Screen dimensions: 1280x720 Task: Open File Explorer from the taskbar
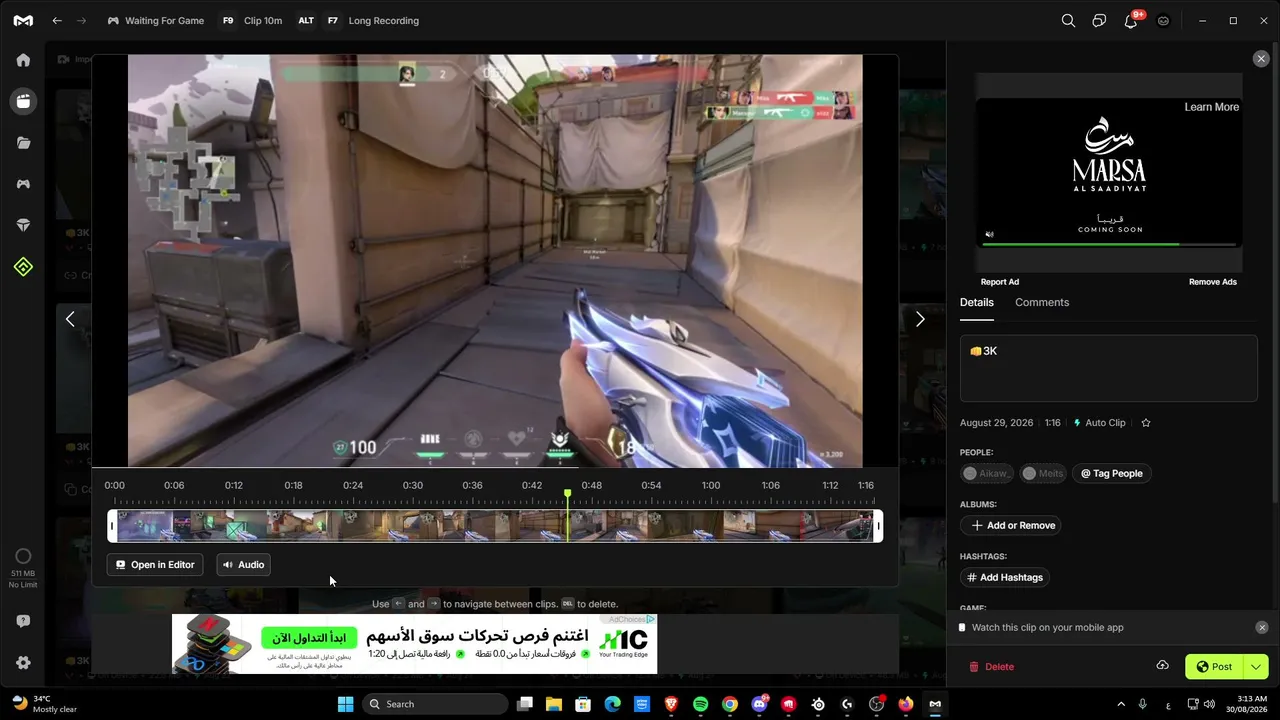554,704
